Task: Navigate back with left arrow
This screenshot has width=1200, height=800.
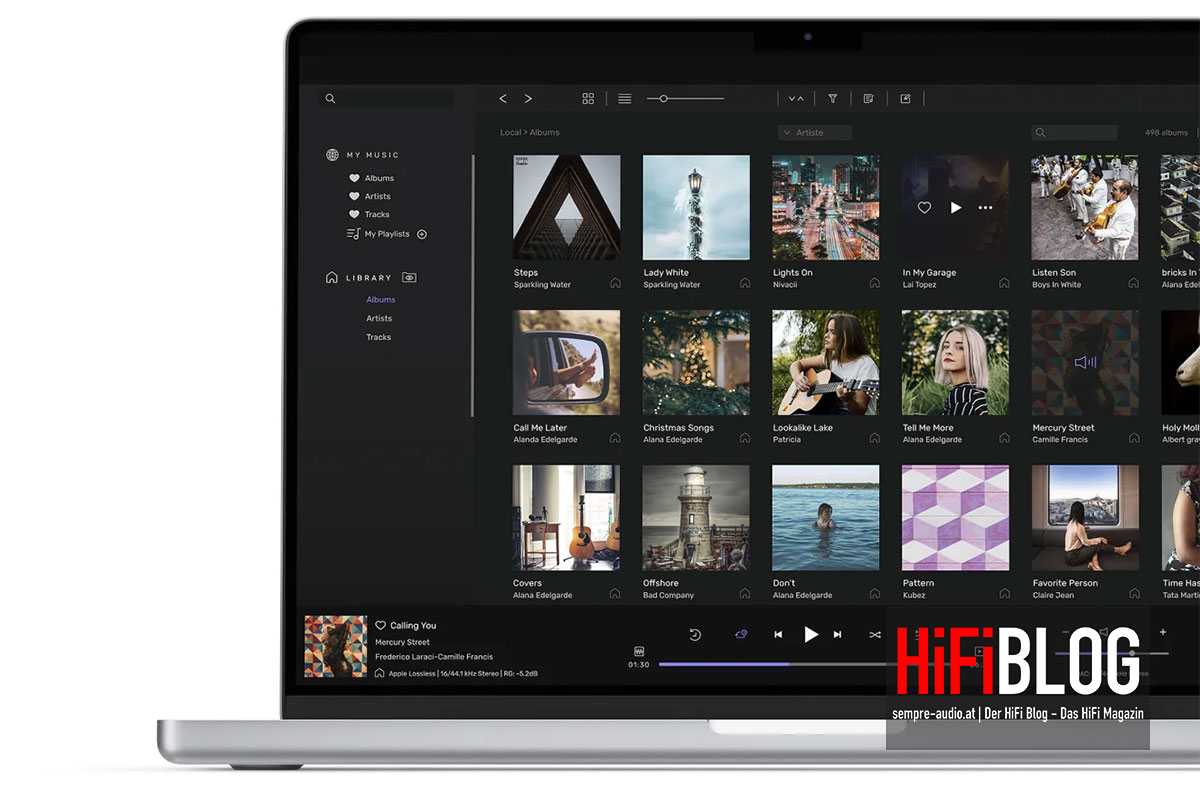Action: 503,99
